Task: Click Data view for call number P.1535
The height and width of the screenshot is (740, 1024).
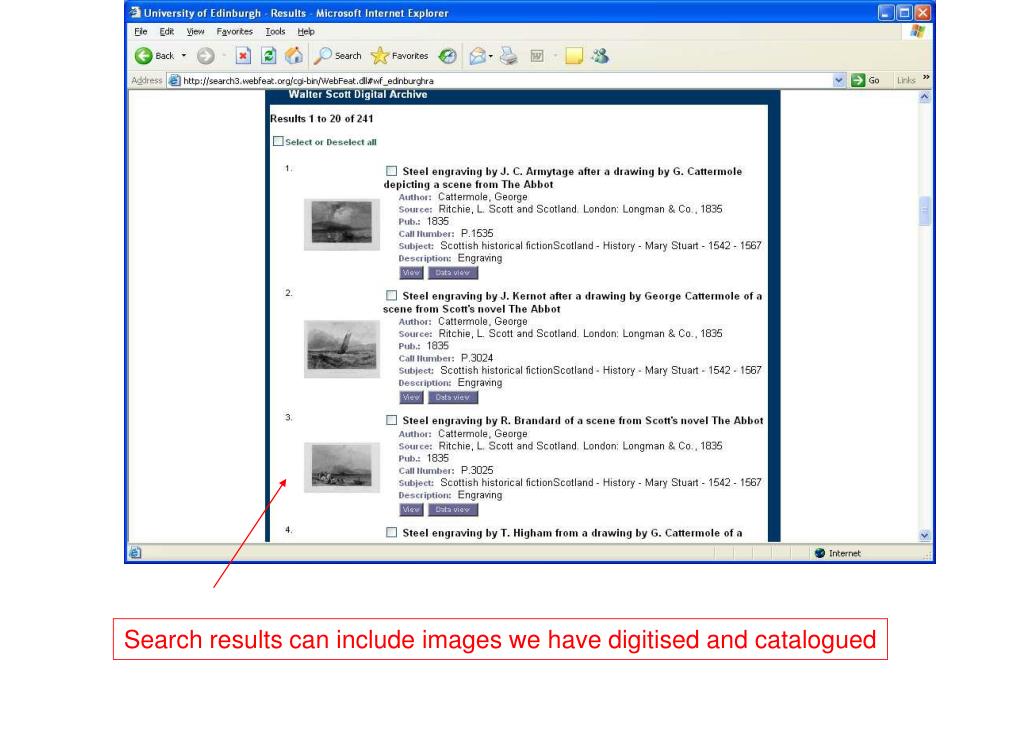Action: (453, 273)
